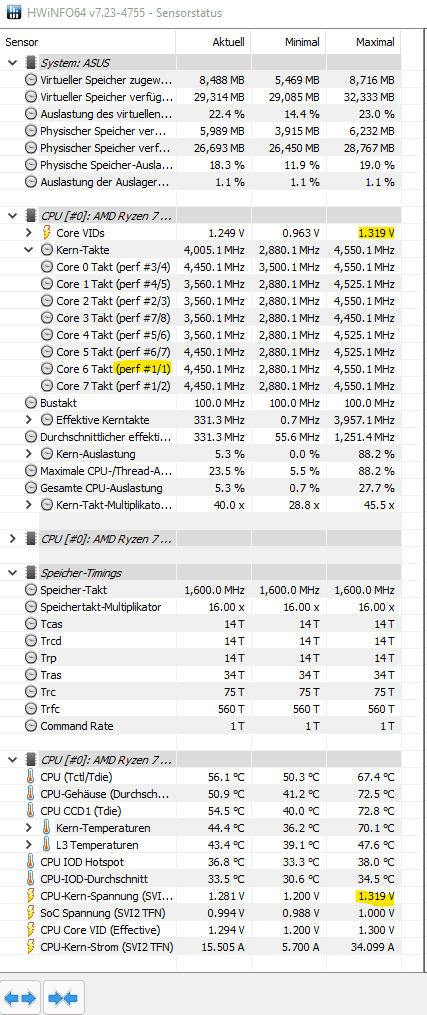Click the HWiNFO64 app icon in title bar
Viewport: 427px width, 1015px height.
point(10,12)
